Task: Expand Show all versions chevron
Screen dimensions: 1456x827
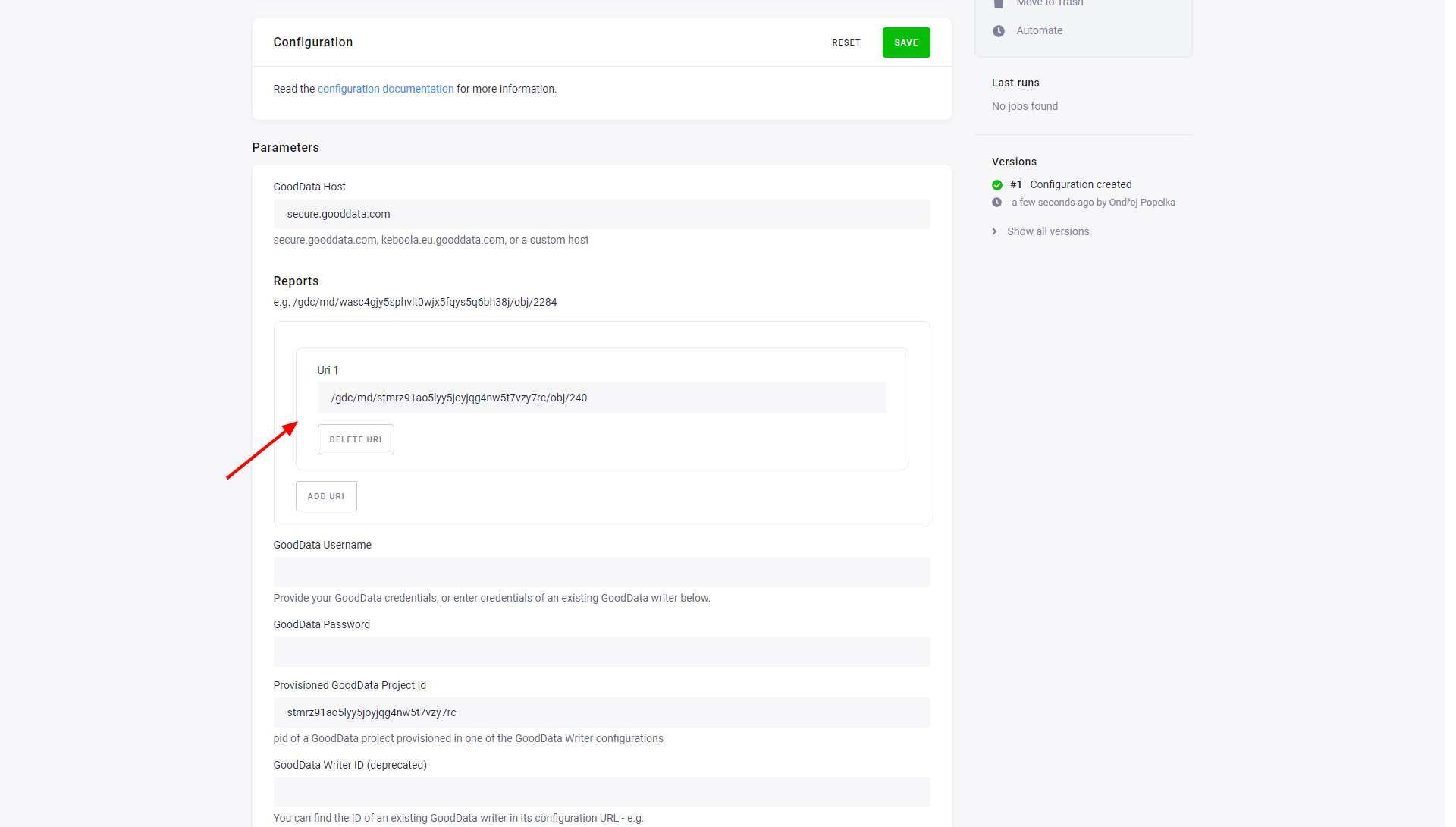Action: pos(994,231)
